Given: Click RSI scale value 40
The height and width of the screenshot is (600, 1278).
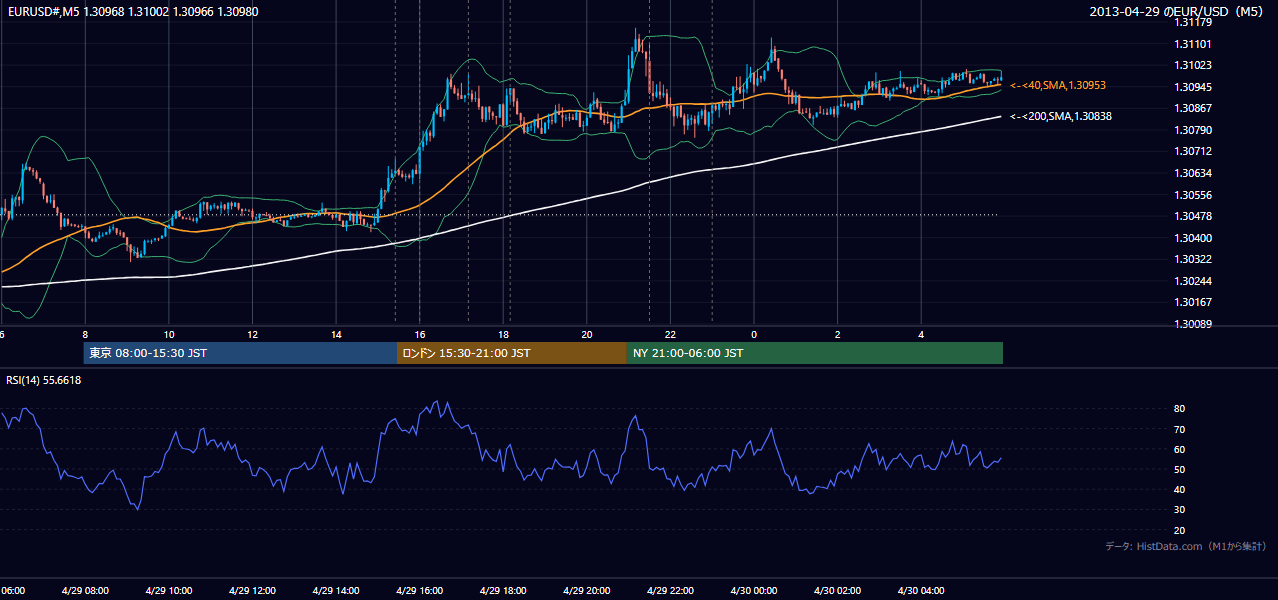Looking at the screenshot, I should [1179, 489].
